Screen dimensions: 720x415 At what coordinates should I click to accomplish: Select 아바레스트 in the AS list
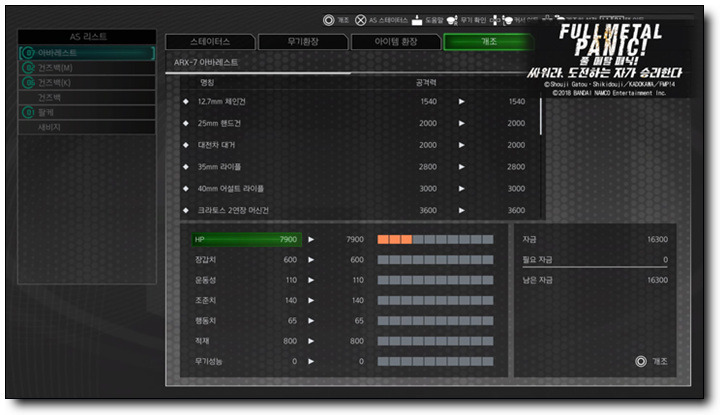point(87,53)
